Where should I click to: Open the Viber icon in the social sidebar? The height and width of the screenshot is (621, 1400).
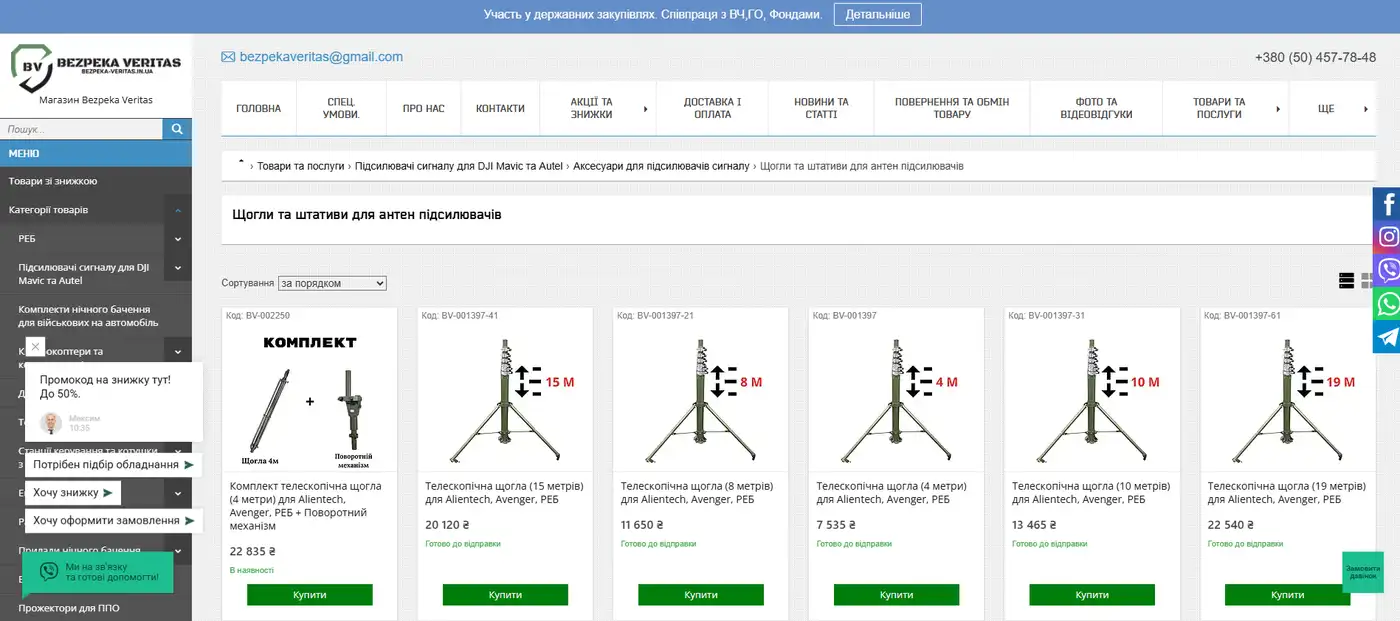click(1387, 270)
